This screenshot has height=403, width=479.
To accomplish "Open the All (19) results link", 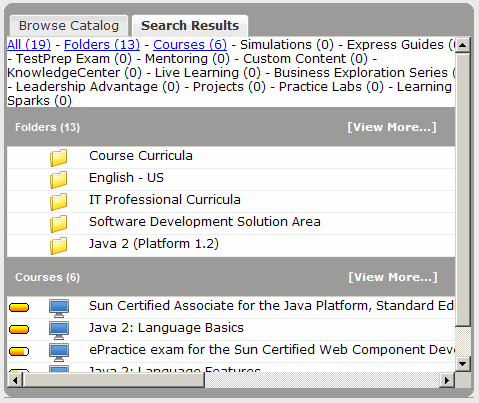I will tap(29, 45).
